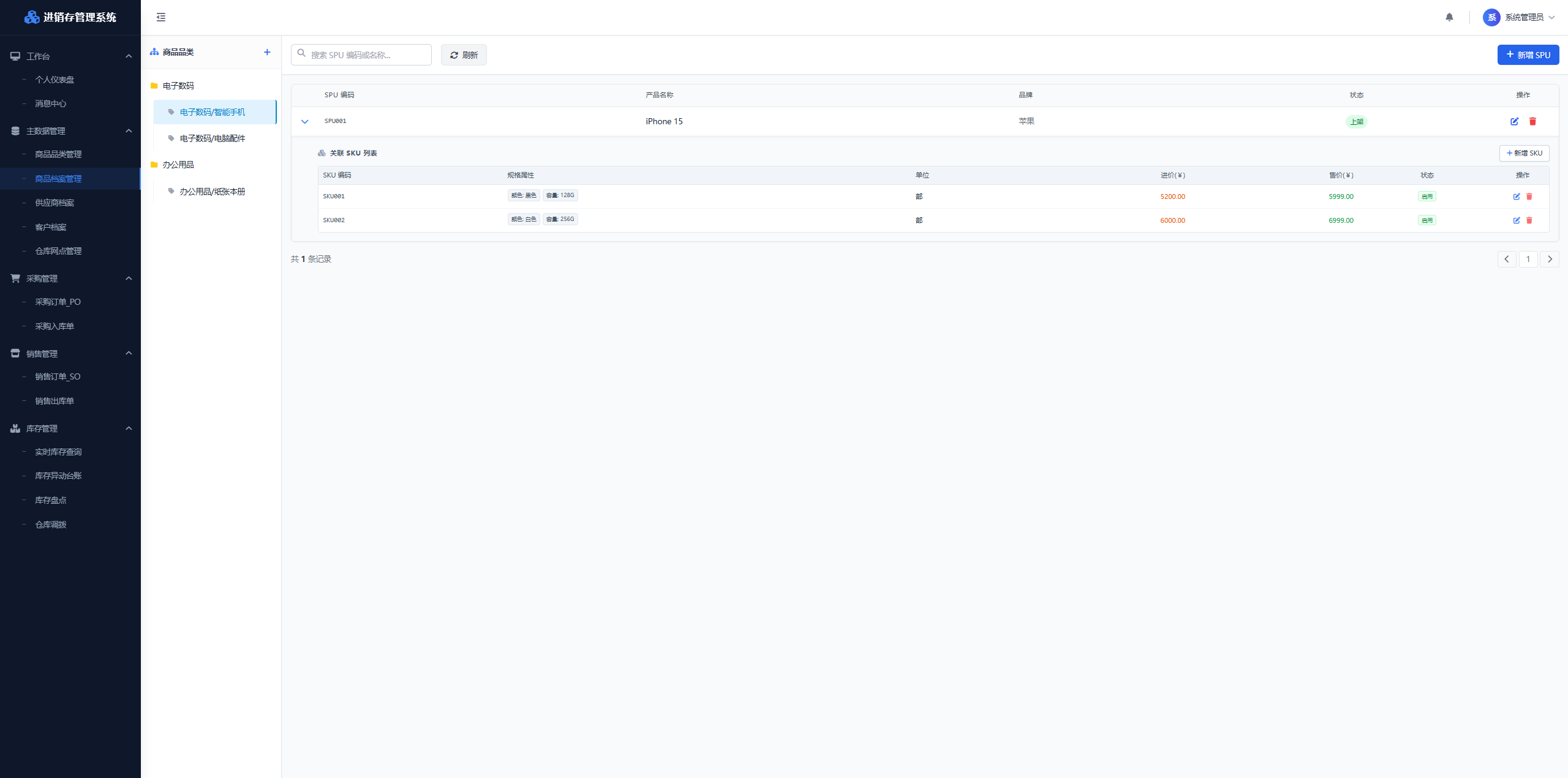Viewport: 1568px width, 778px height.
Task: Delete the SKU001 row
Action: (1529, 196)
